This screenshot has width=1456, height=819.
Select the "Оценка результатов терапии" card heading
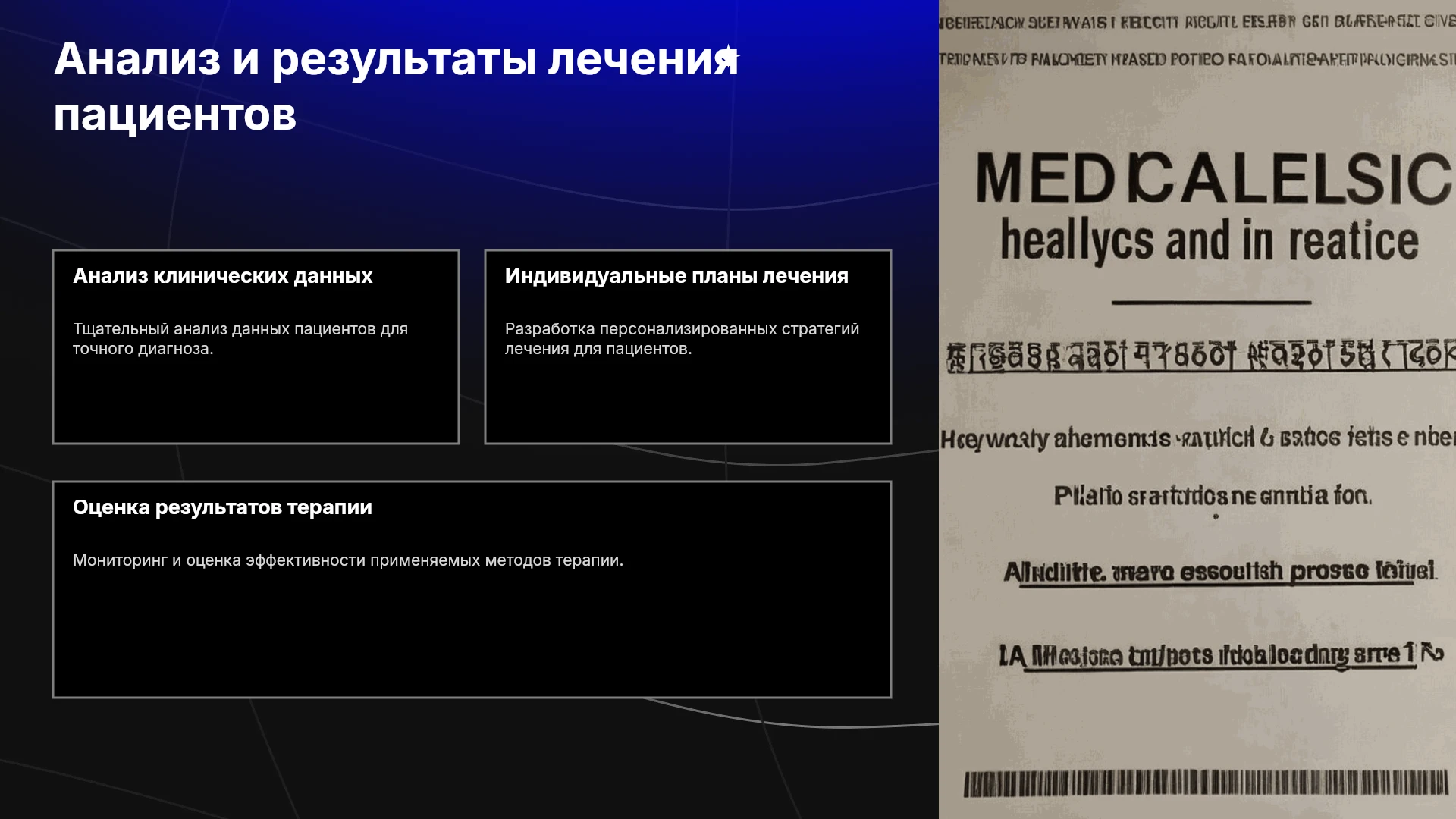point(222,507)
